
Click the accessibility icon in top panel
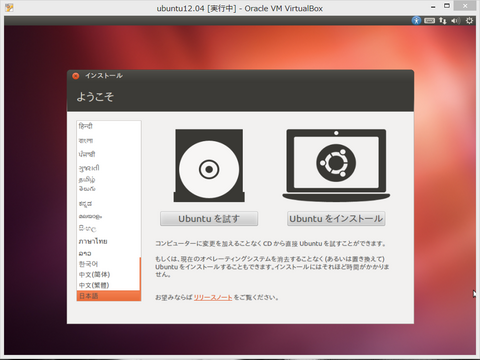(x=416, y=21)
